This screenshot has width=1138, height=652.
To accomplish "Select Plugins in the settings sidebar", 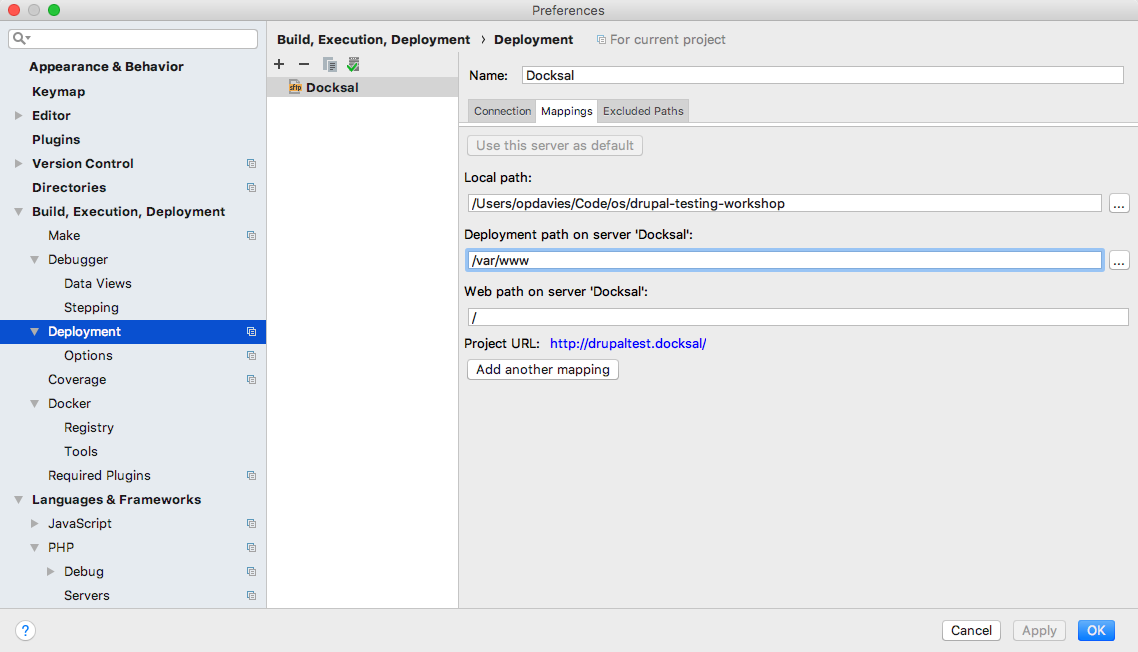I will (56, 139).
